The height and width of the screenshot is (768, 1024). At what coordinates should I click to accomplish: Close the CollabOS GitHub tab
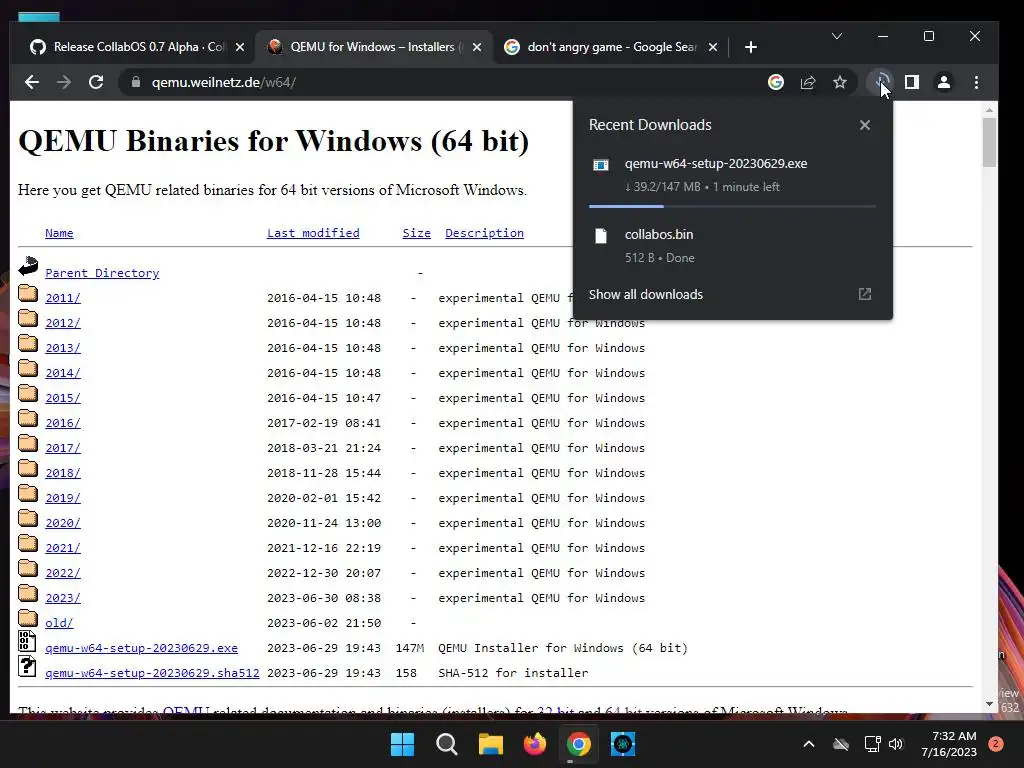coord(240,47)
